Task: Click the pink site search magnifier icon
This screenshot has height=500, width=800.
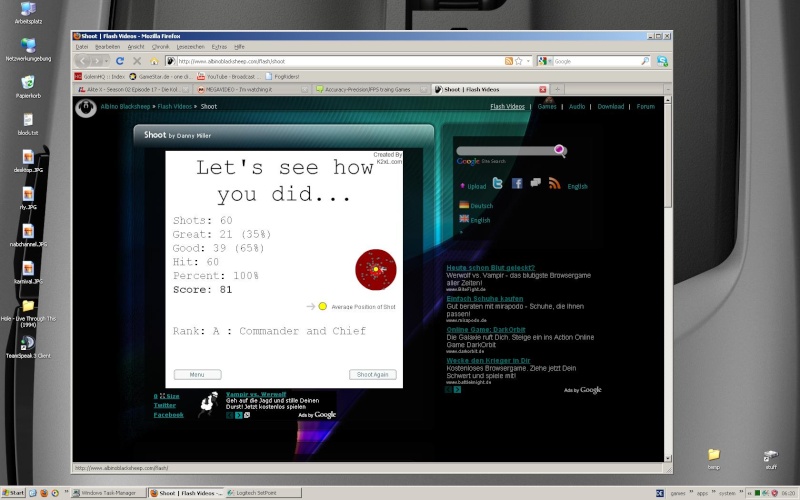Action: coord(560,150)
